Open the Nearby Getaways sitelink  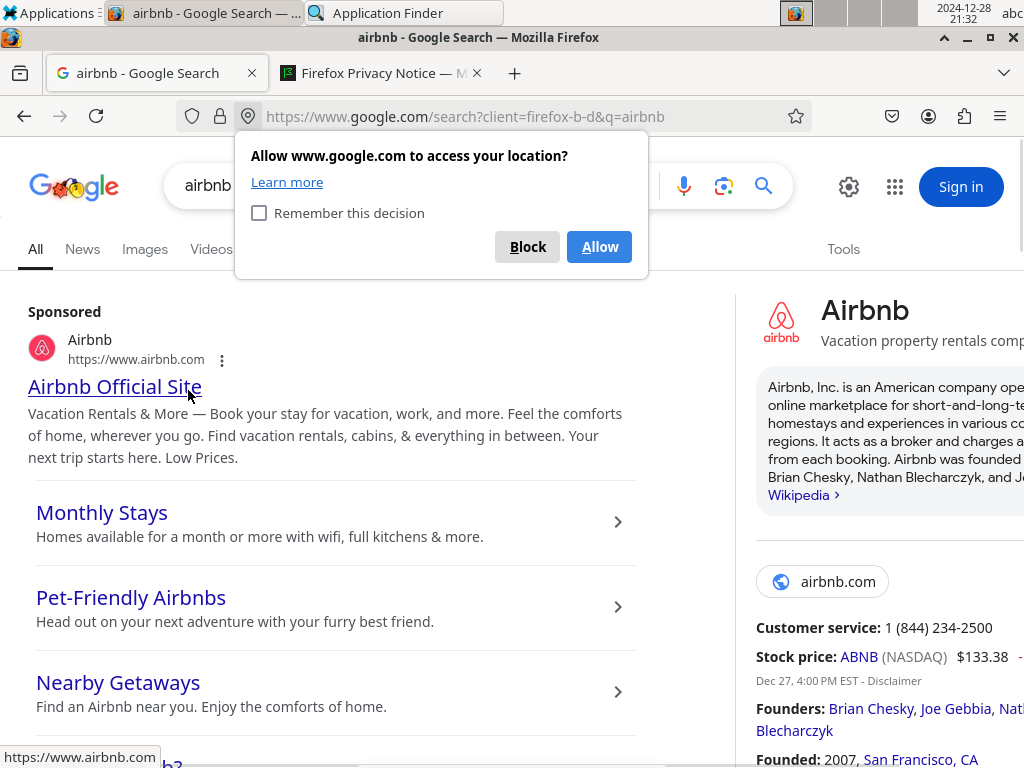[118, 682]
